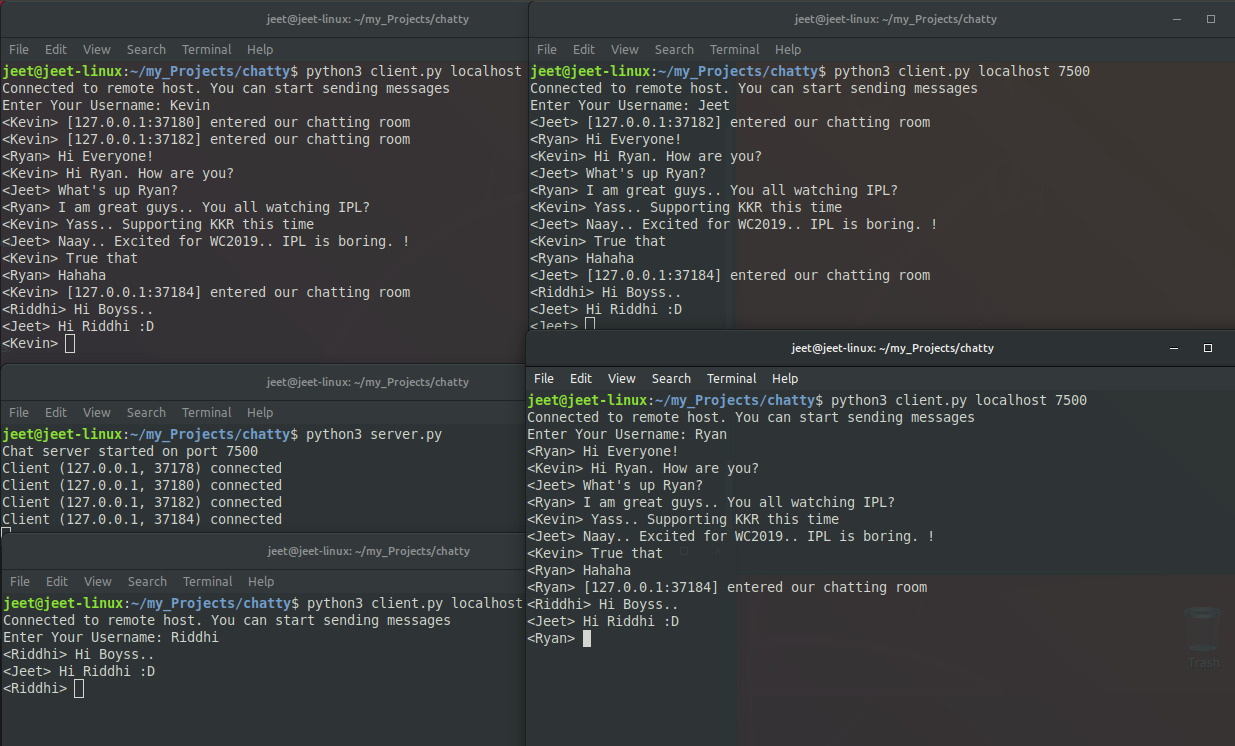Open Terminal menu in Kevin's terminal
This screenshot has height=746, width=1235.
click(x=207, y=49)
